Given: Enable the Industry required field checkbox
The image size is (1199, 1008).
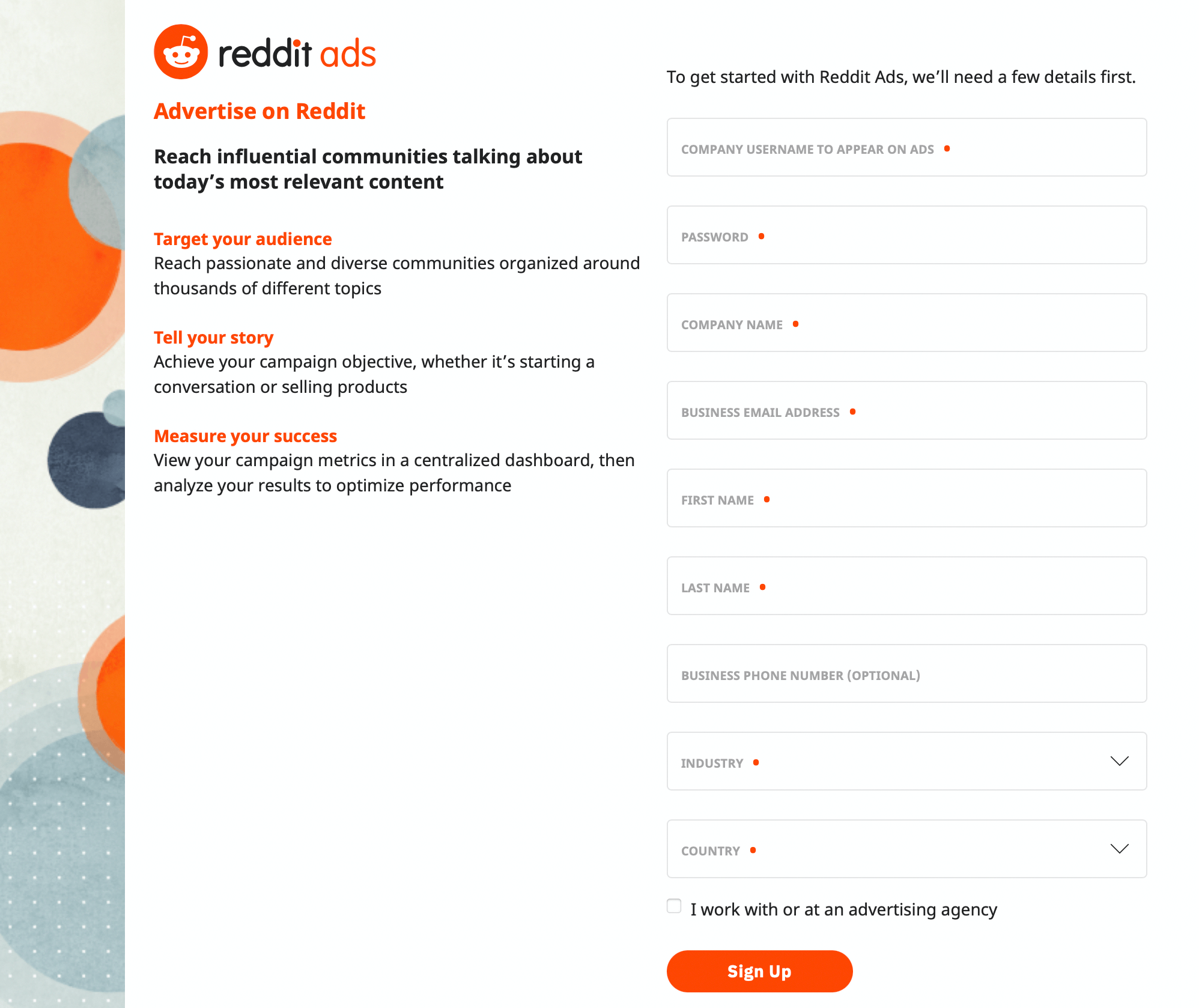Looking at the screenshot, I should click(x=757, y=762).
